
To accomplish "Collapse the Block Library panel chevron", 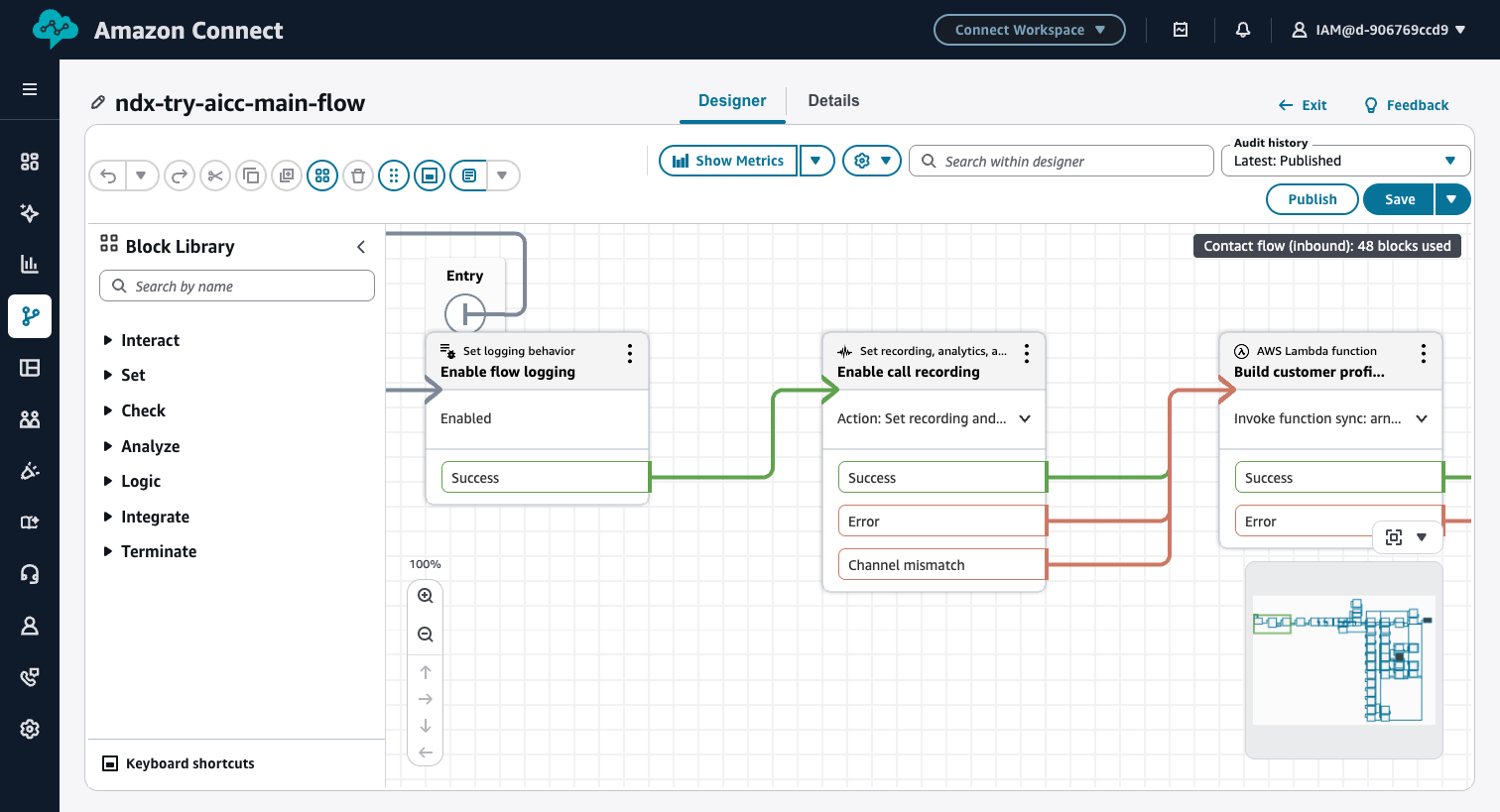I will [361, 247].
